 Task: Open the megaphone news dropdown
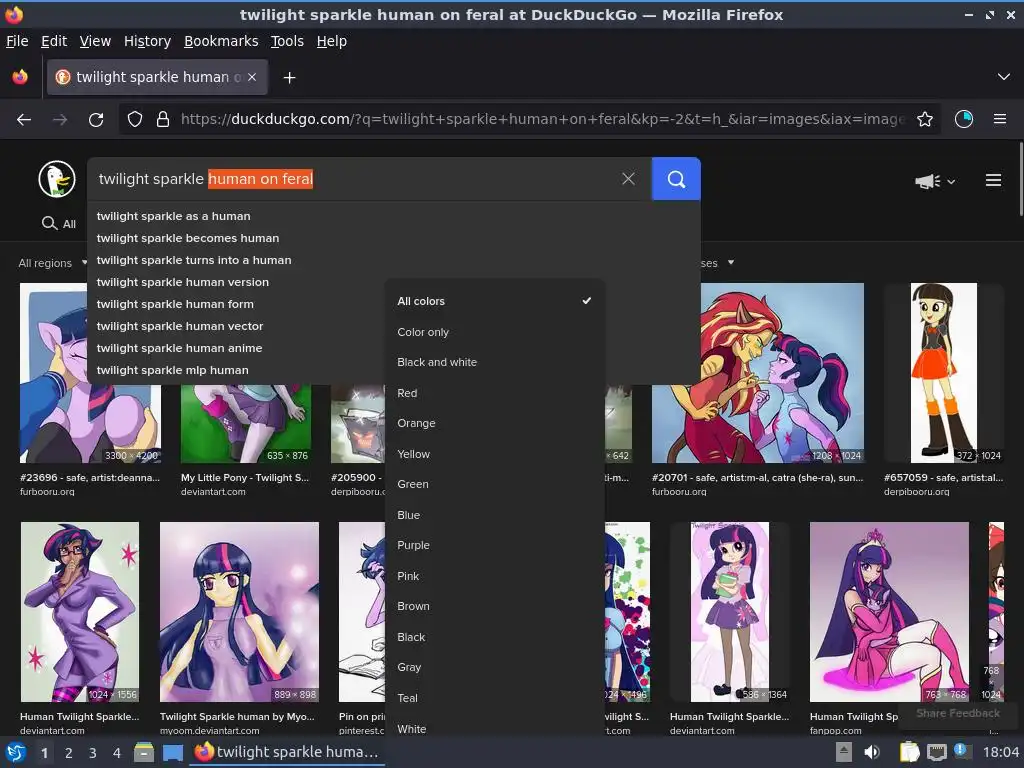coord(935,181)
